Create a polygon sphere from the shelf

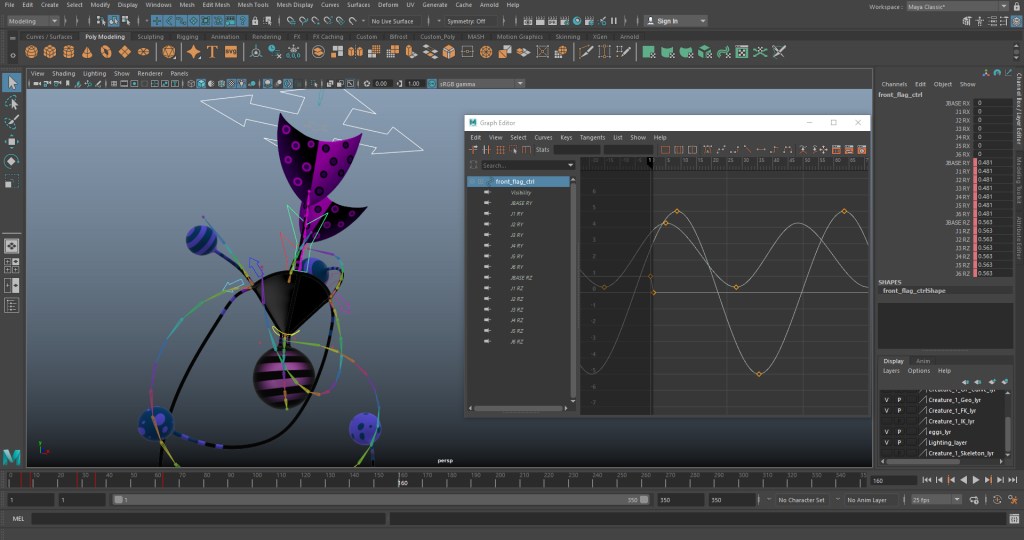[32, 52]
